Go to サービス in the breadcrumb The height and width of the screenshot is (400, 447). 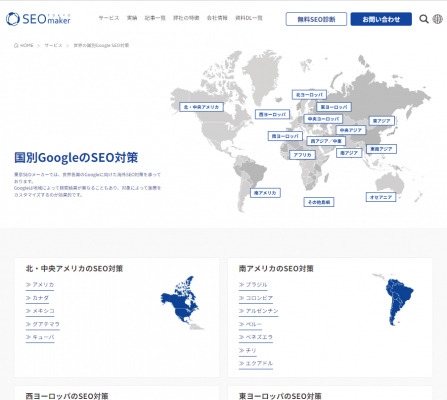click(53, 45)
